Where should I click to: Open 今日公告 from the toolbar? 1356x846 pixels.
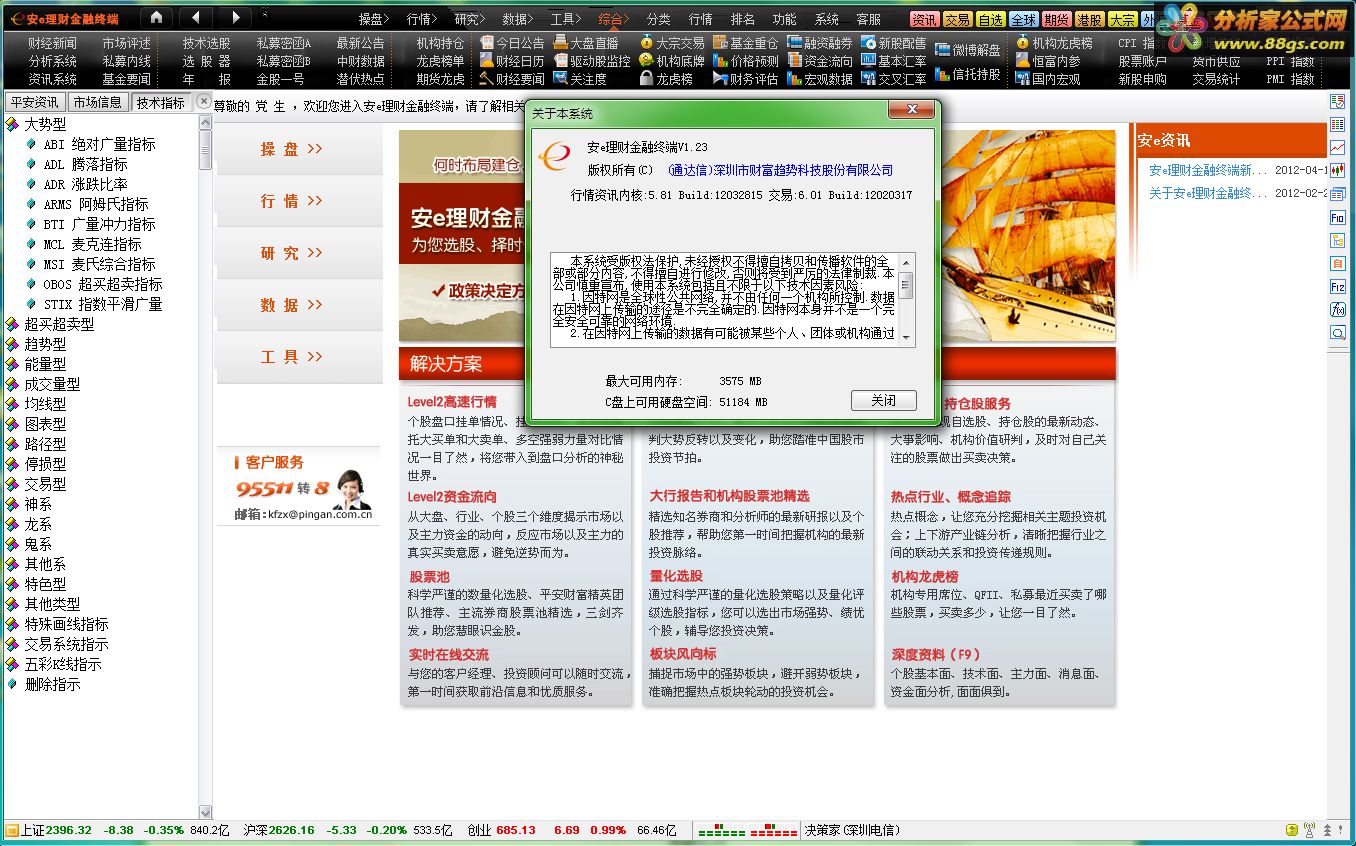tap(512, 43)
